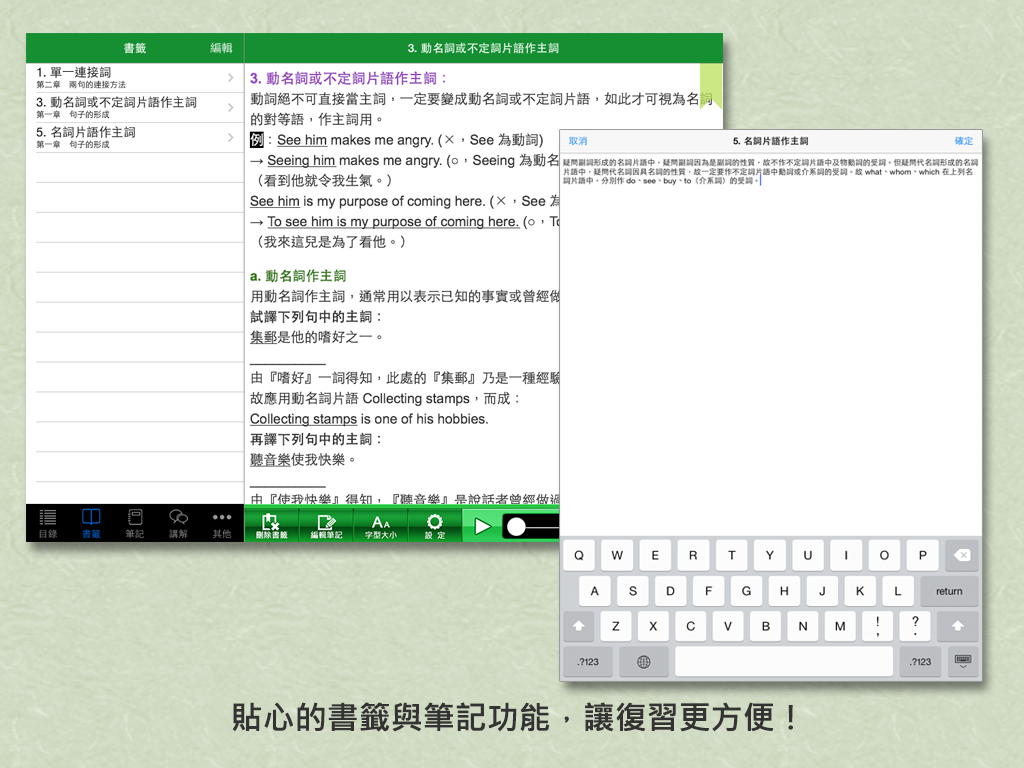Click the black 例 example marker
Image resolution: width=1024 pixels, height=768 pixels.
(257, 140)
